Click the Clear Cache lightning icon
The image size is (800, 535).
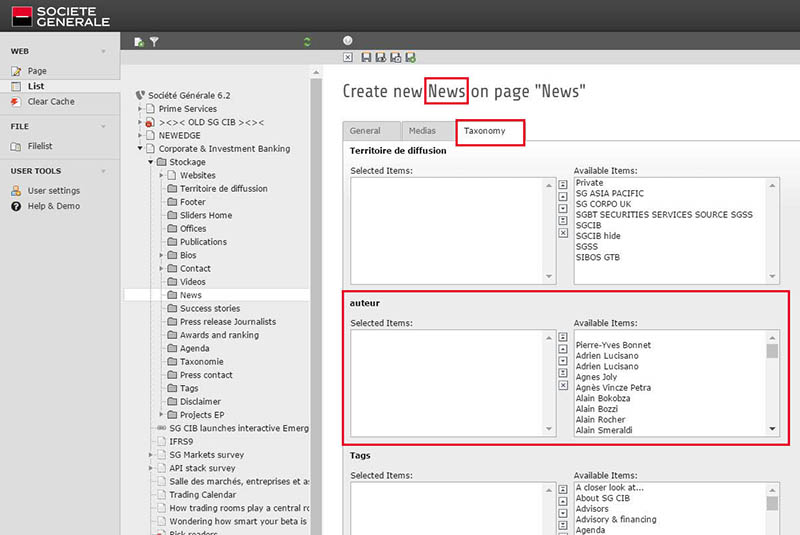(x=16, y=101)
